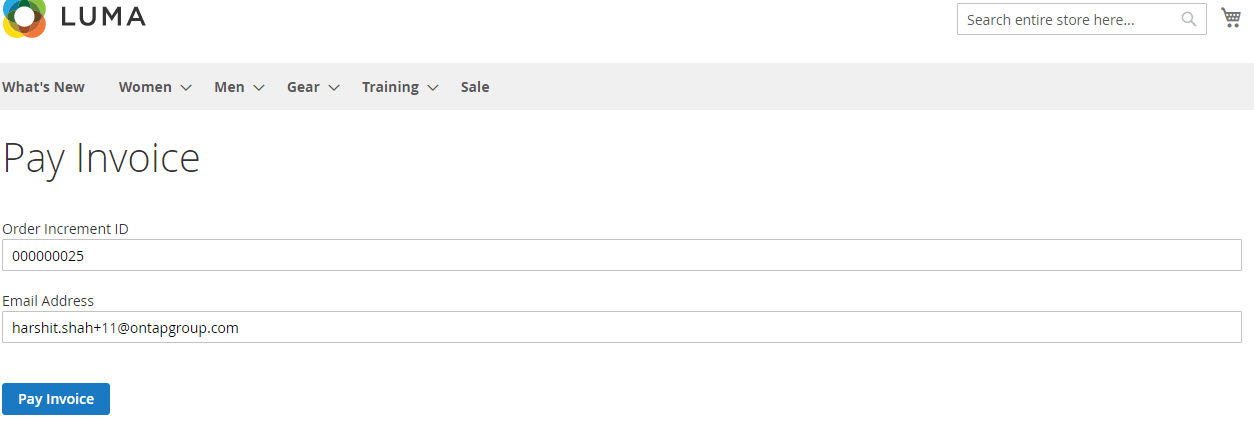
Task: Go to the Sale menu item
Action: pyautogui.click(x=475, y=87)
